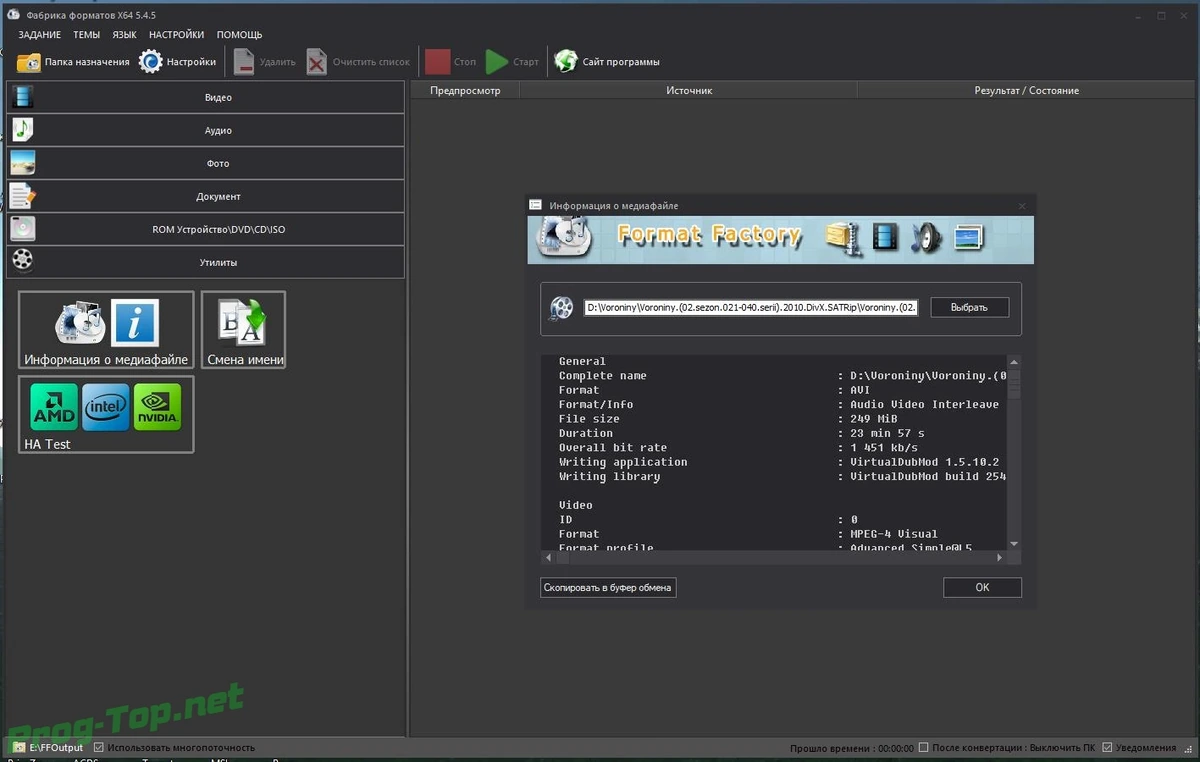Click the Выбрать button in dialog

(x=969, y=307)
